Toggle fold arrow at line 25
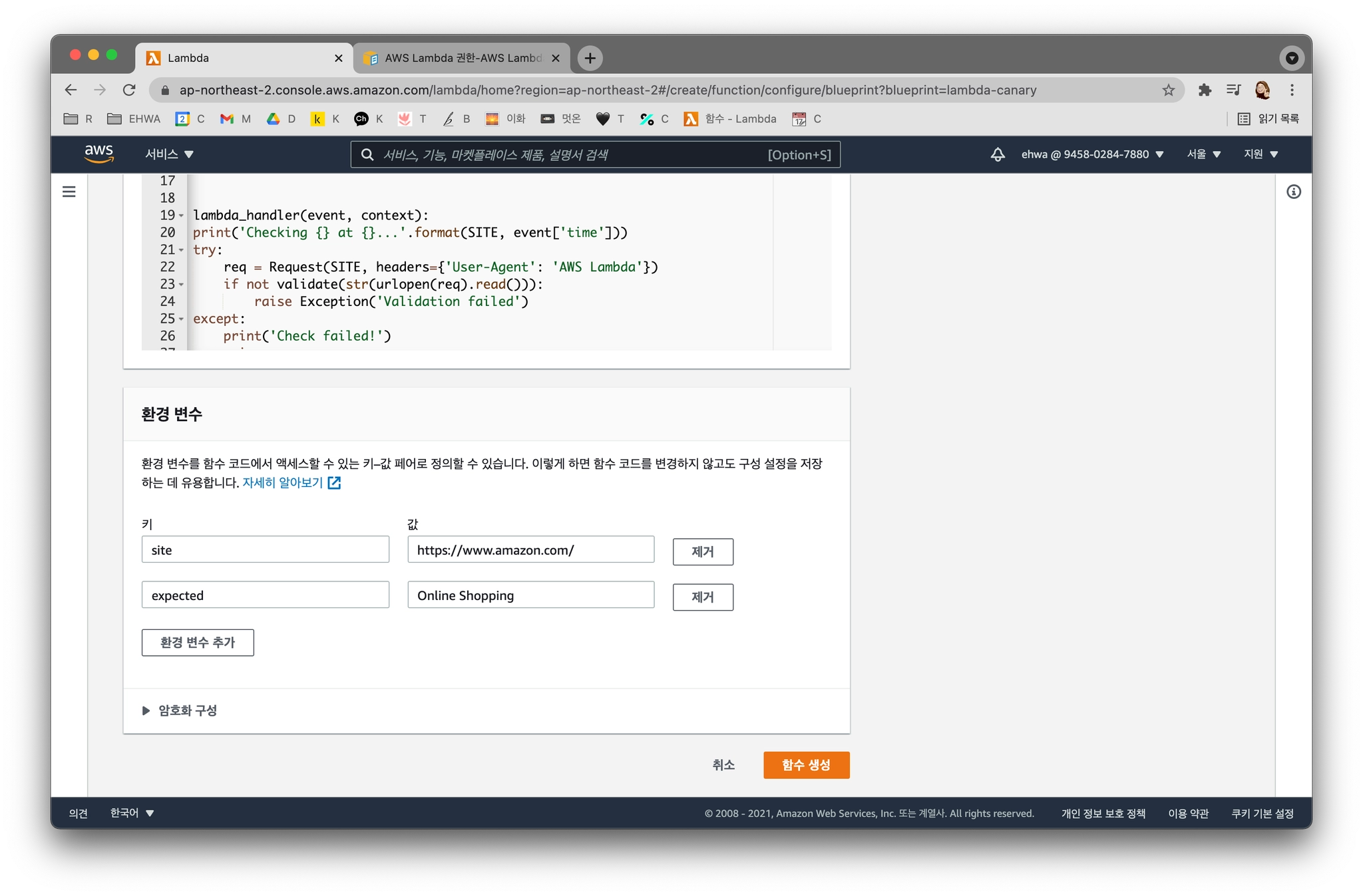The width and height of the screenshot is (1363, 896). [181, 319]
